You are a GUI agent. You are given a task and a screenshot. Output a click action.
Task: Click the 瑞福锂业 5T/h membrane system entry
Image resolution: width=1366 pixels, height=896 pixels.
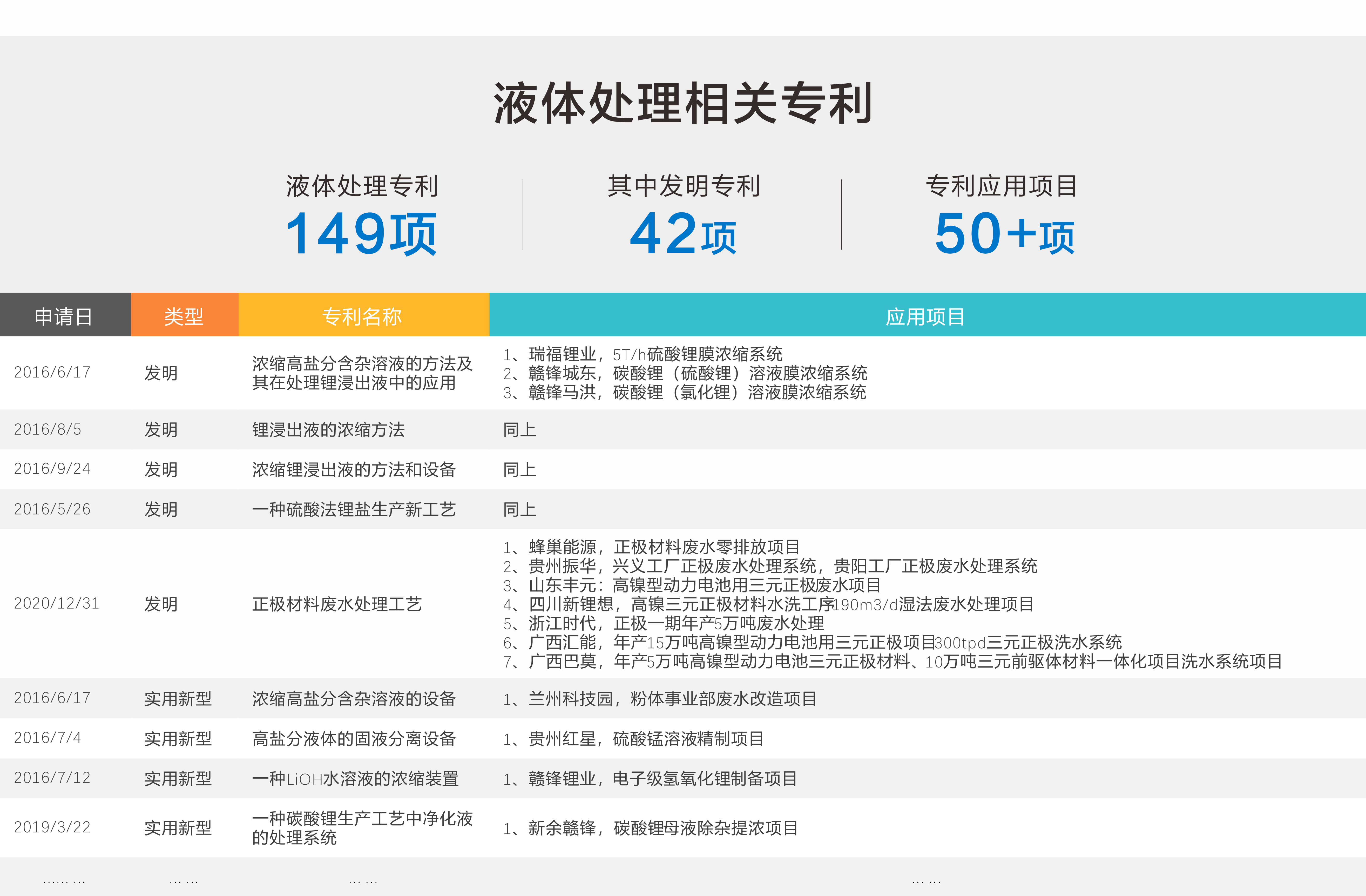[x=643, y=354]
